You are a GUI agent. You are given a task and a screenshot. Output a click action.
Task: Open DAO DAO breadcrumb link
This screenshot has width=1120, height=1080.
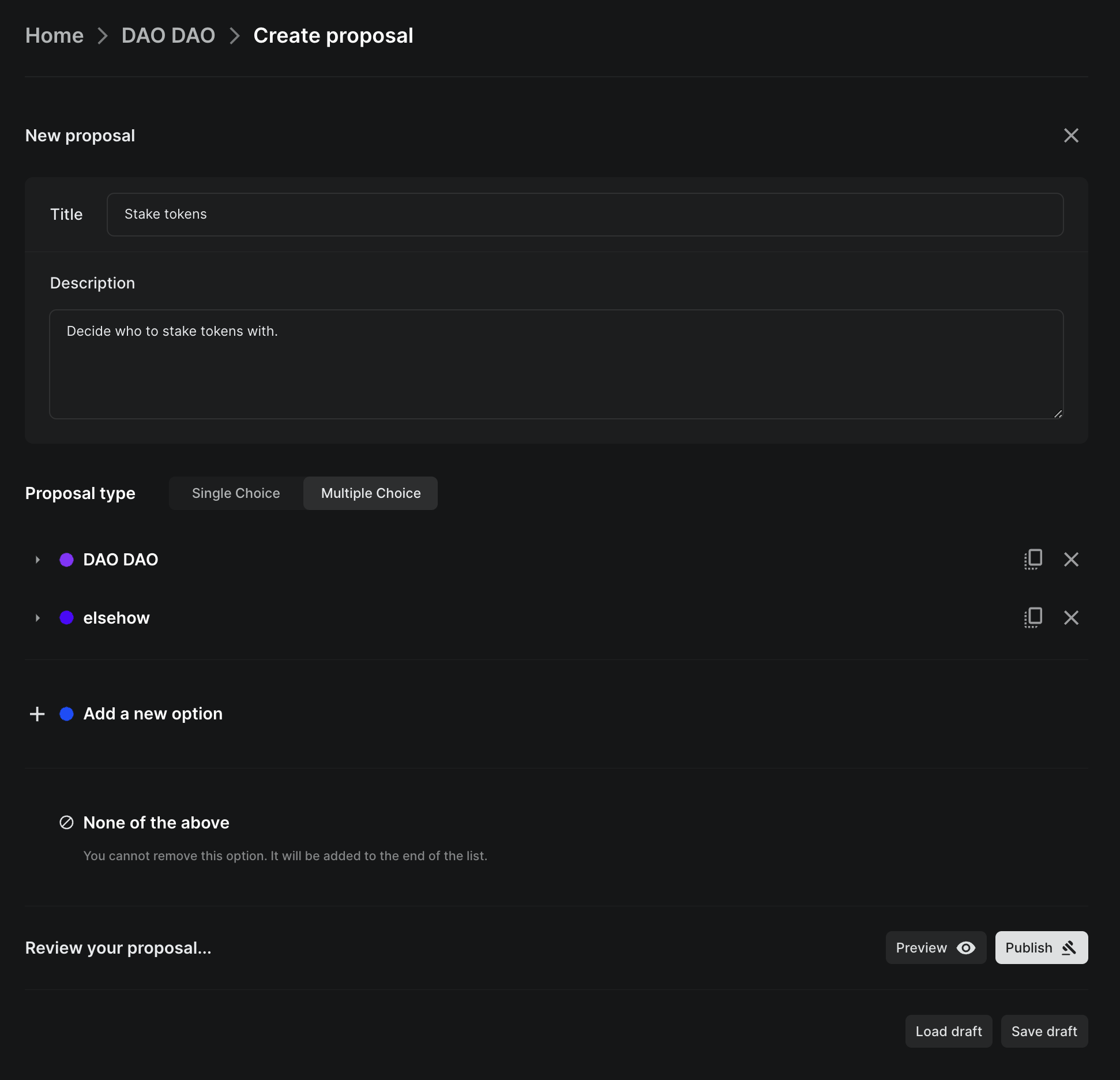point(168,36)
